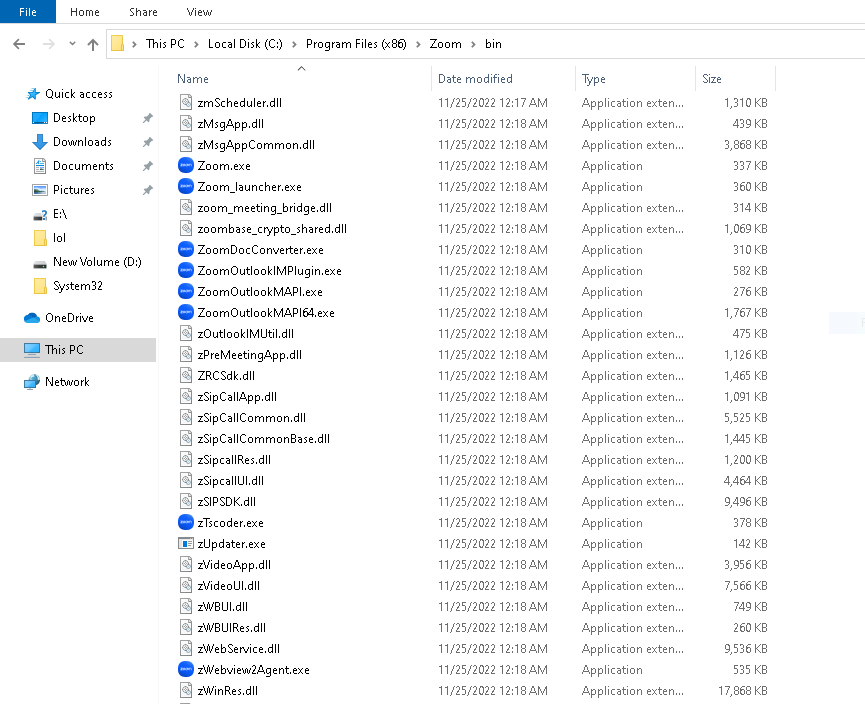Open Pictures in the sidebar
865x704 pixels.
(x=73, y=190)
